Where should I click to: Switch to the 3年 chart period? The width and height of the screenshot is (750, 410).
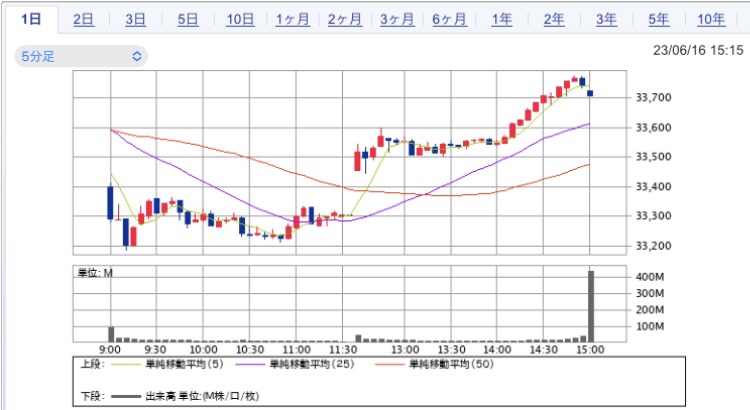[606, 20]
